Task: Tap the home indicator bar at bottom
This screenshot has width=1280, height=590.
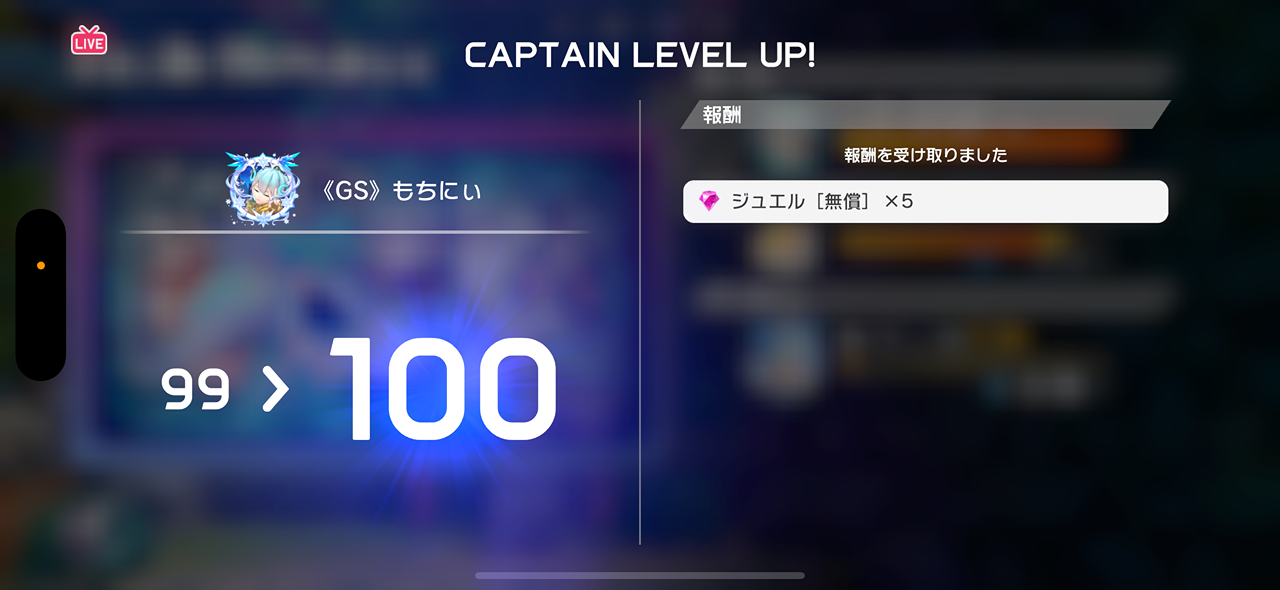Action: tap(640, 576)
